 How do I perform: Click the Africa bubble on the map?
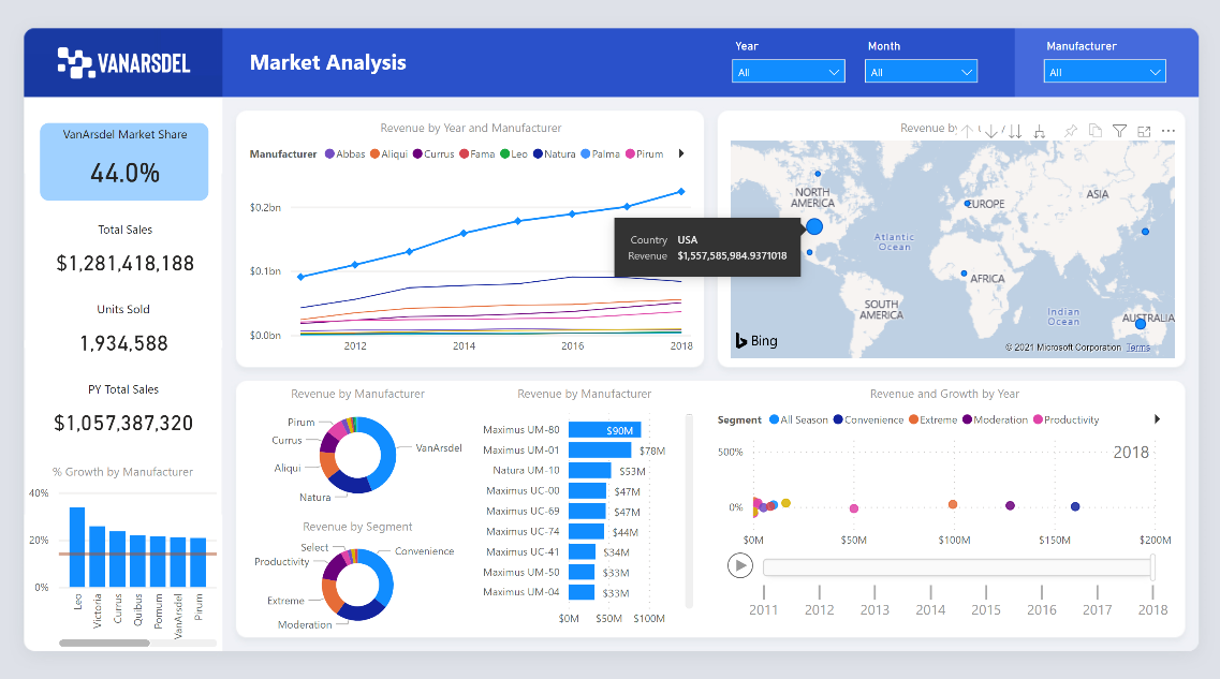964,273
